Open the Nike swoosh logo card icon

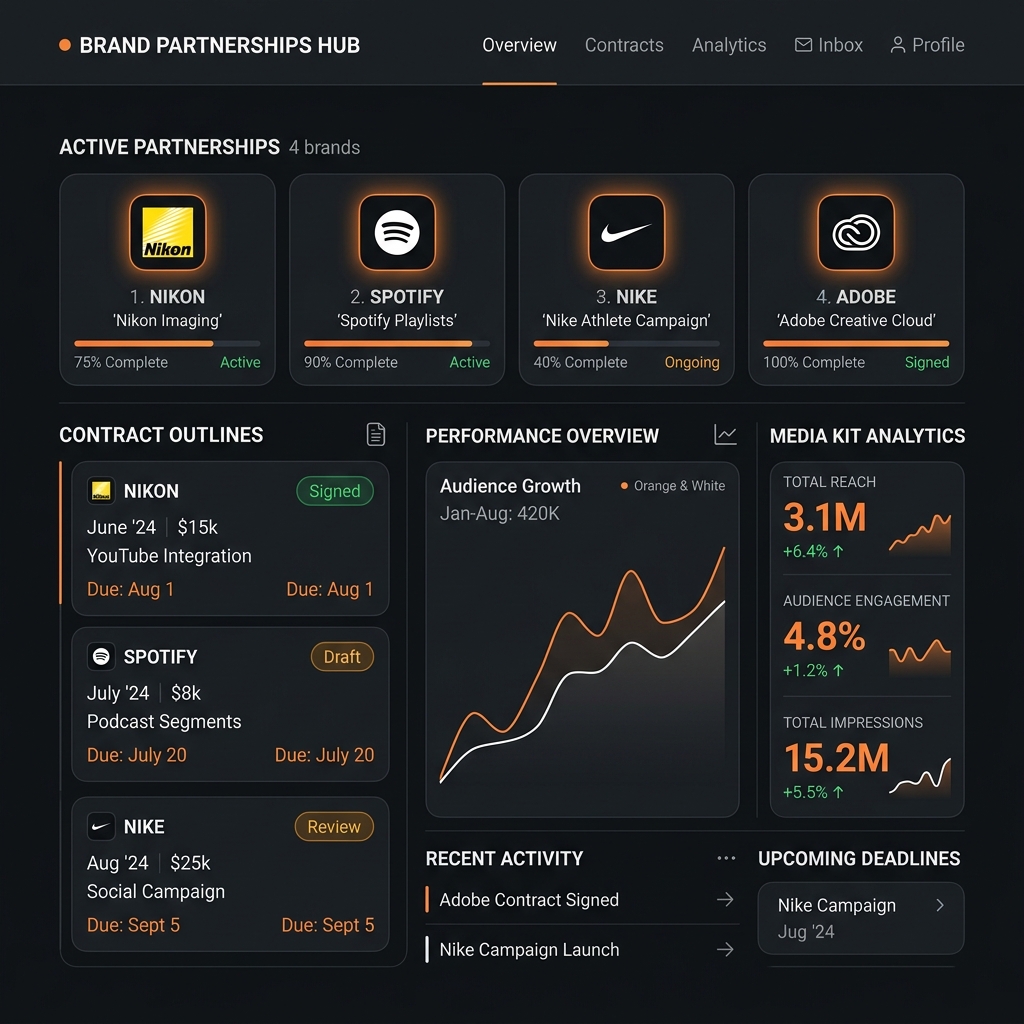click(626, 232)
